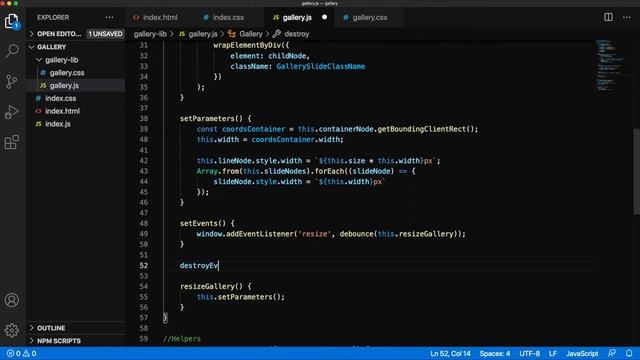Click the unsaved dot on gallery.js tab
The height and width of the screenshot is (360, 640).
(324, 18)
